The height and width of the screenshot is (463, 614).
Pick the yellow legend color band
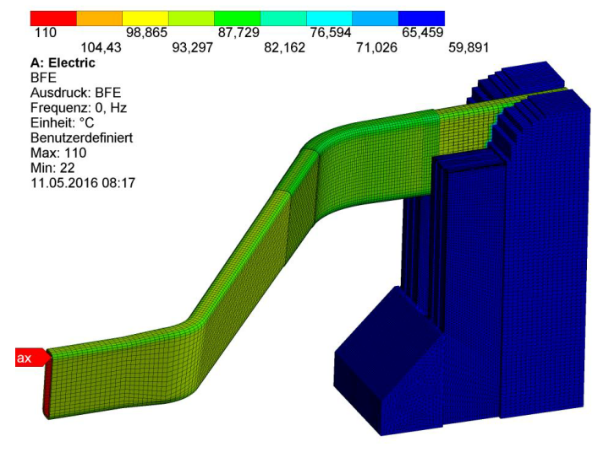point(145,18)
